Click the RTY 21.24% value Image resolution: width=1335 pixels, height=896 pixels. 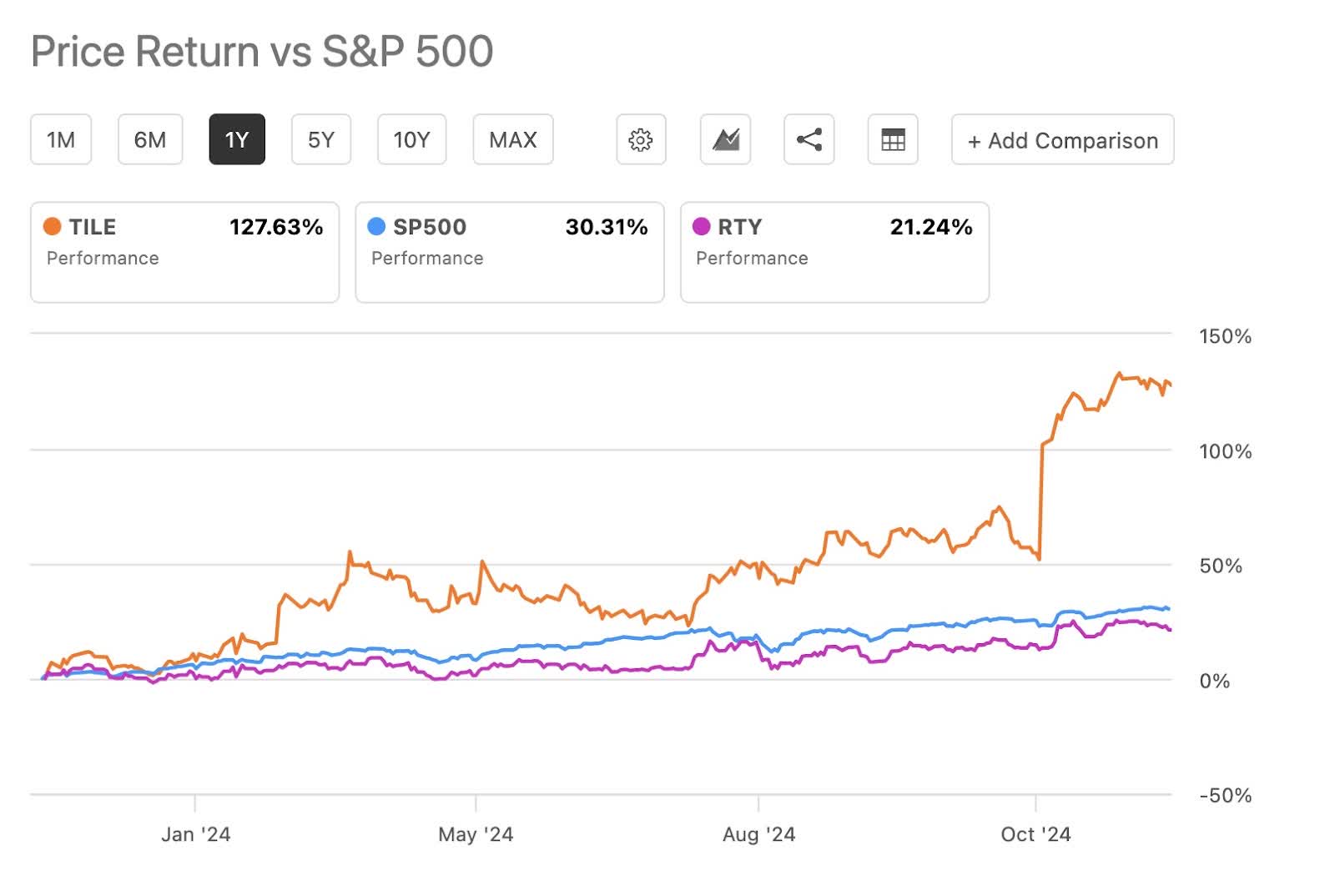[x=931, y=227]
